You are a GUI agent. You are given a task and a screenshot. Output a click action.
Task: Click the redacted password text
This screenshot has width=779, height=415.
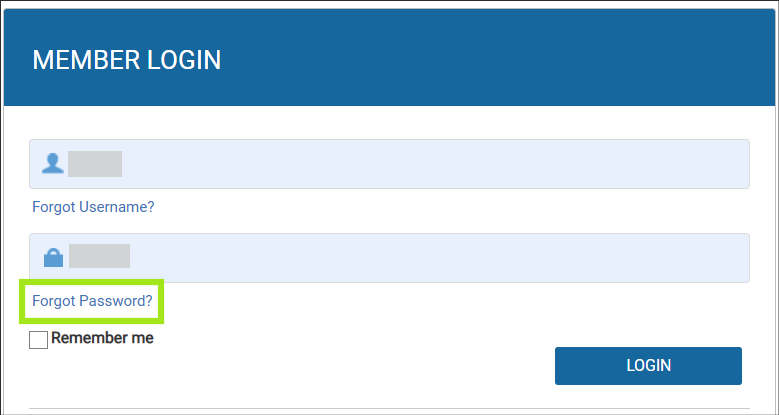coord(99,256)
